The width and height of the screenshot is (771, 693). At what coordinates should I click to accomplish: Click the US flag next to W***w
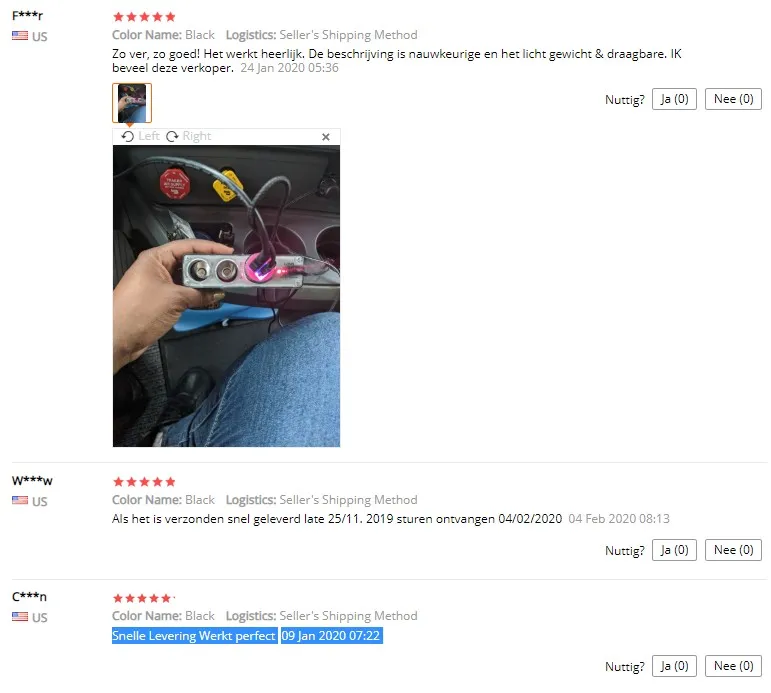(x=20, y=501)
